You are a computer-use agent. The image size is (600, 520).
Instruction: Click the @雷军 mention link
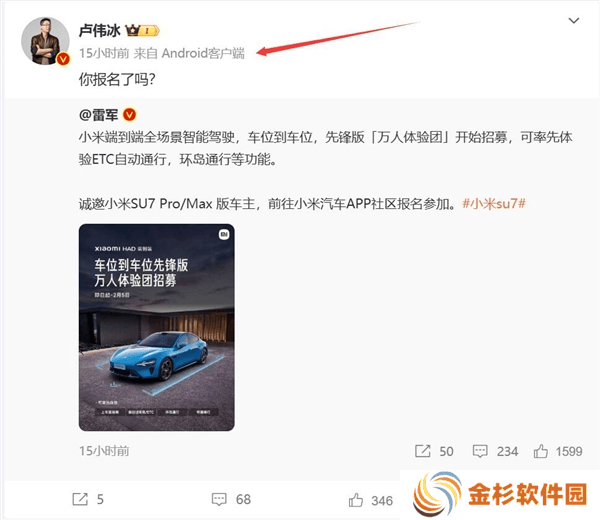(x=98, y=114)
